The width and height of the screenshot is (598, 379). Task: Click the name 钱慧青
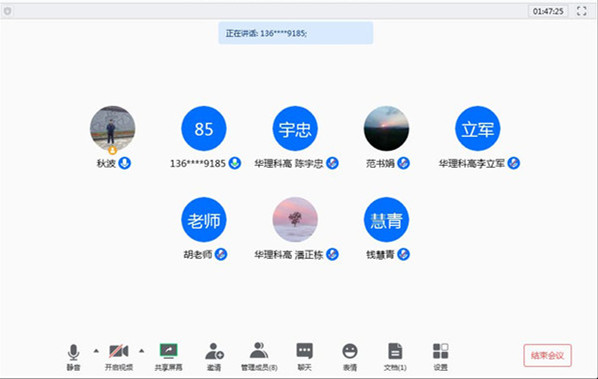coord(380,255)
